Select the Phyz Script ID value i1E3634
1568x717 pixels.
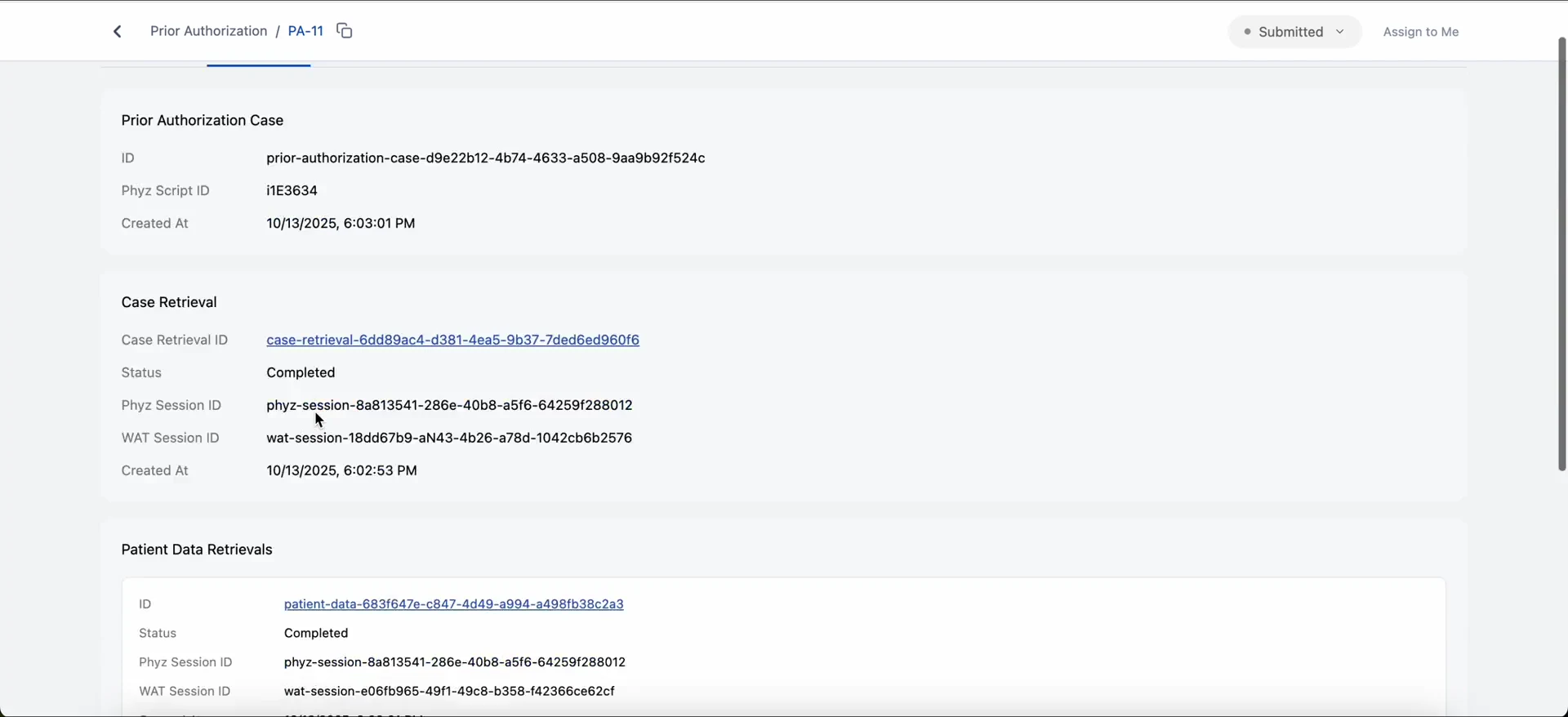292,190
